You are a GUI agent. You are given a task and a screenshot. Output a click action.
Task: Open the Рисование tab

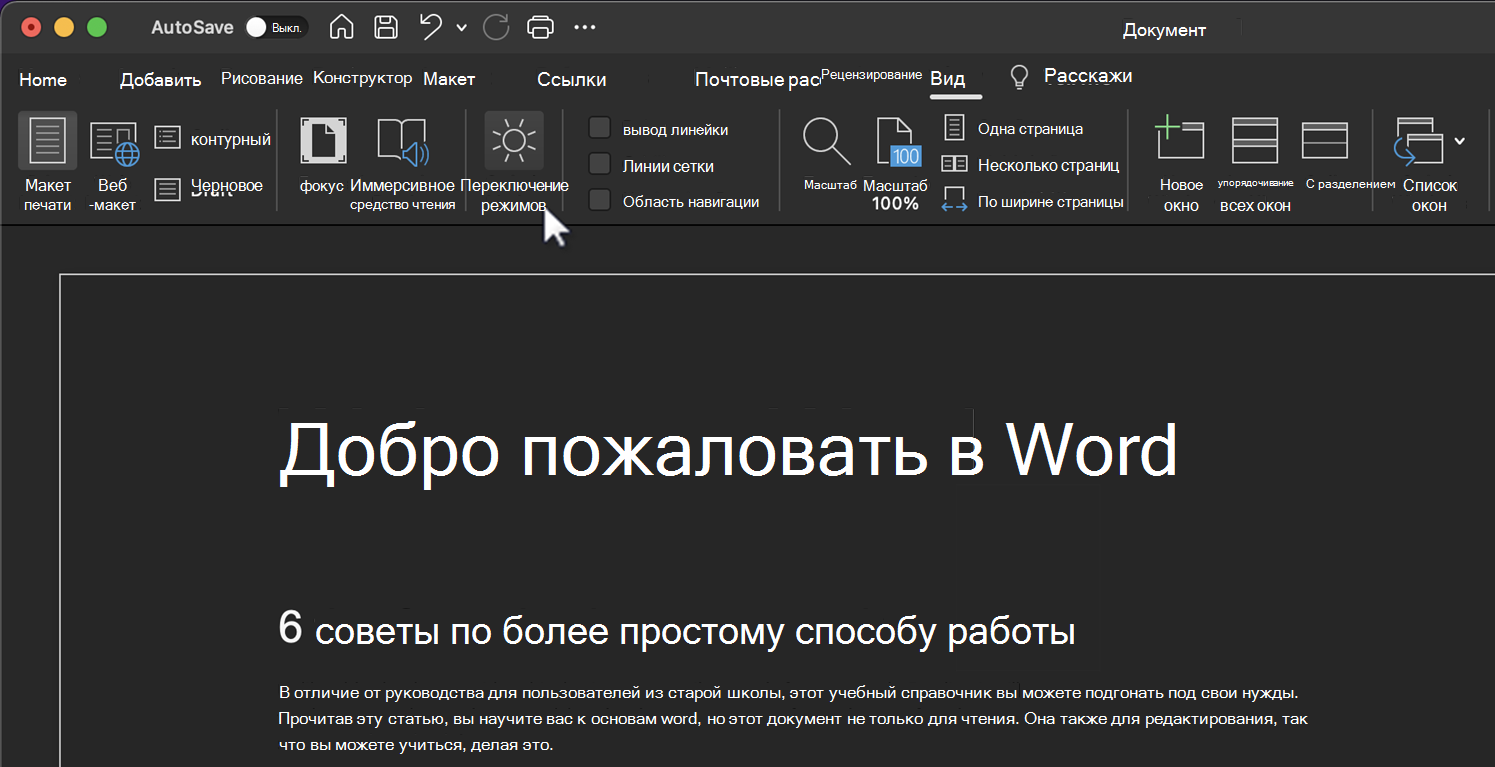click(x=262, y=78)
